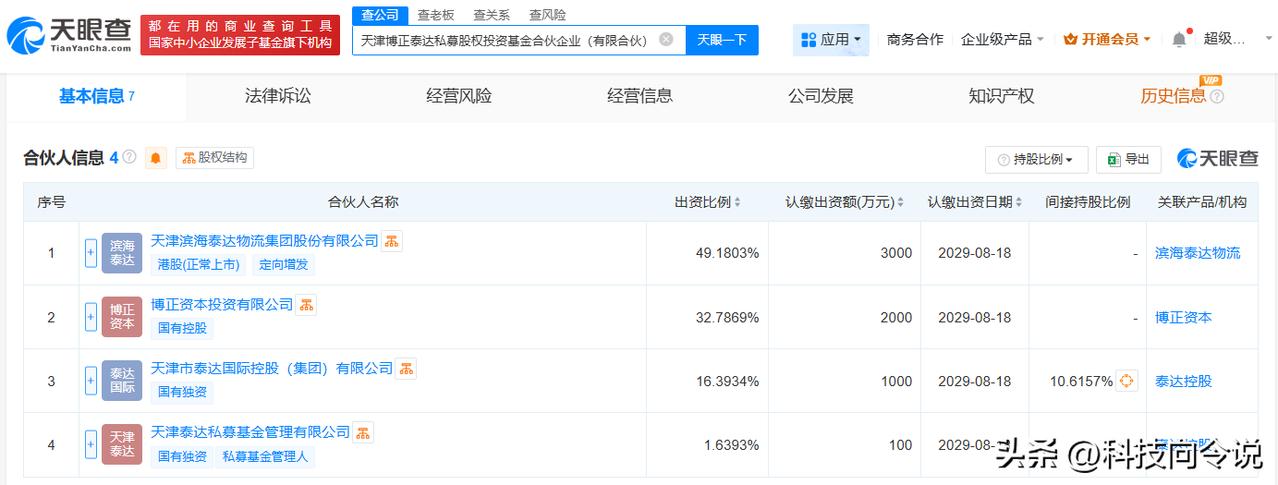Viewport: 1278px width, 485px height.
Task: Switch to the 基本信息 tab
Action: [96, 96]
